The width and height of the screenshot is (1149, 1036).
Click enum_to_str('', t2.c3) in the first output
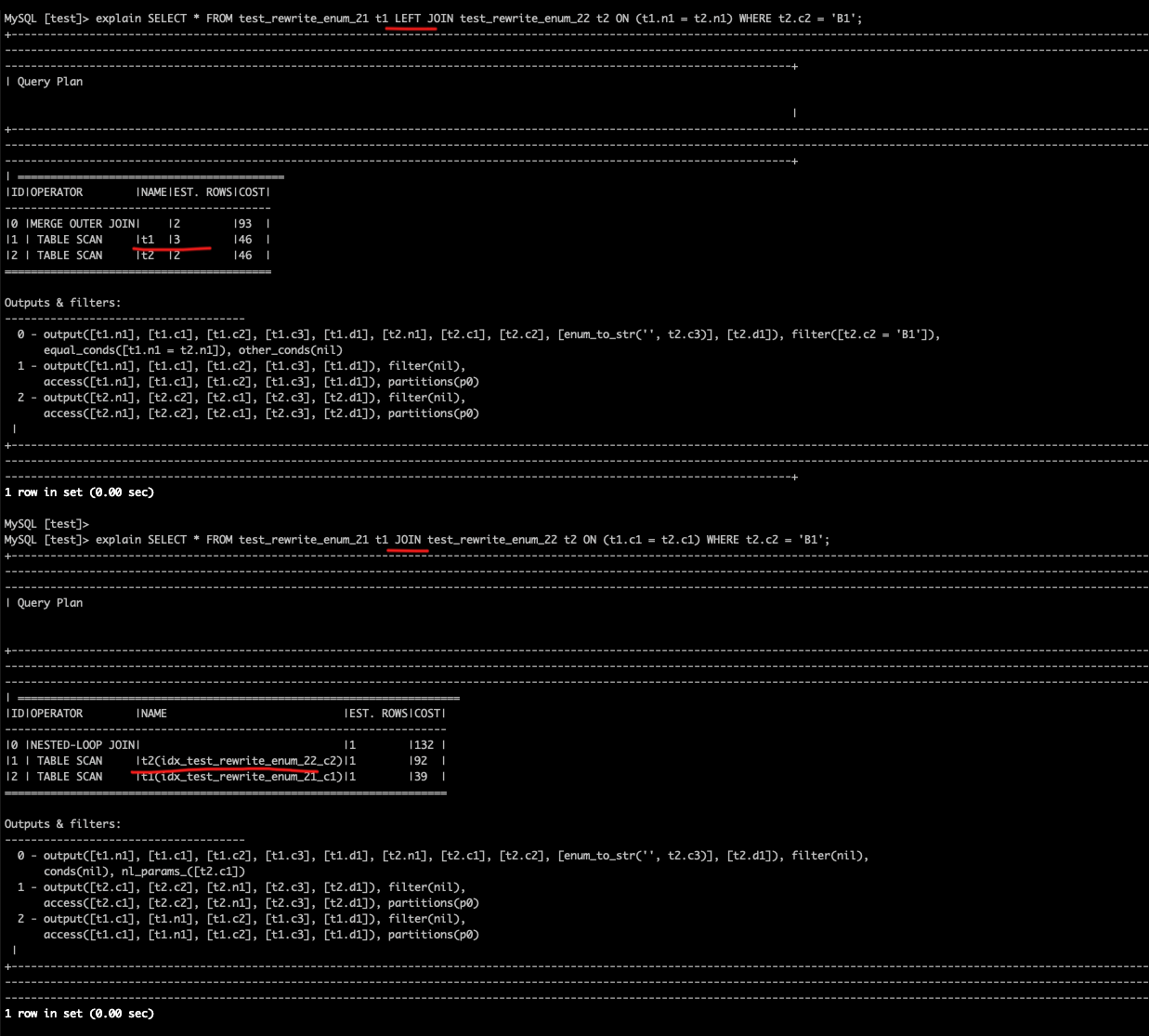pyautogui.click(x=635, y=334)
